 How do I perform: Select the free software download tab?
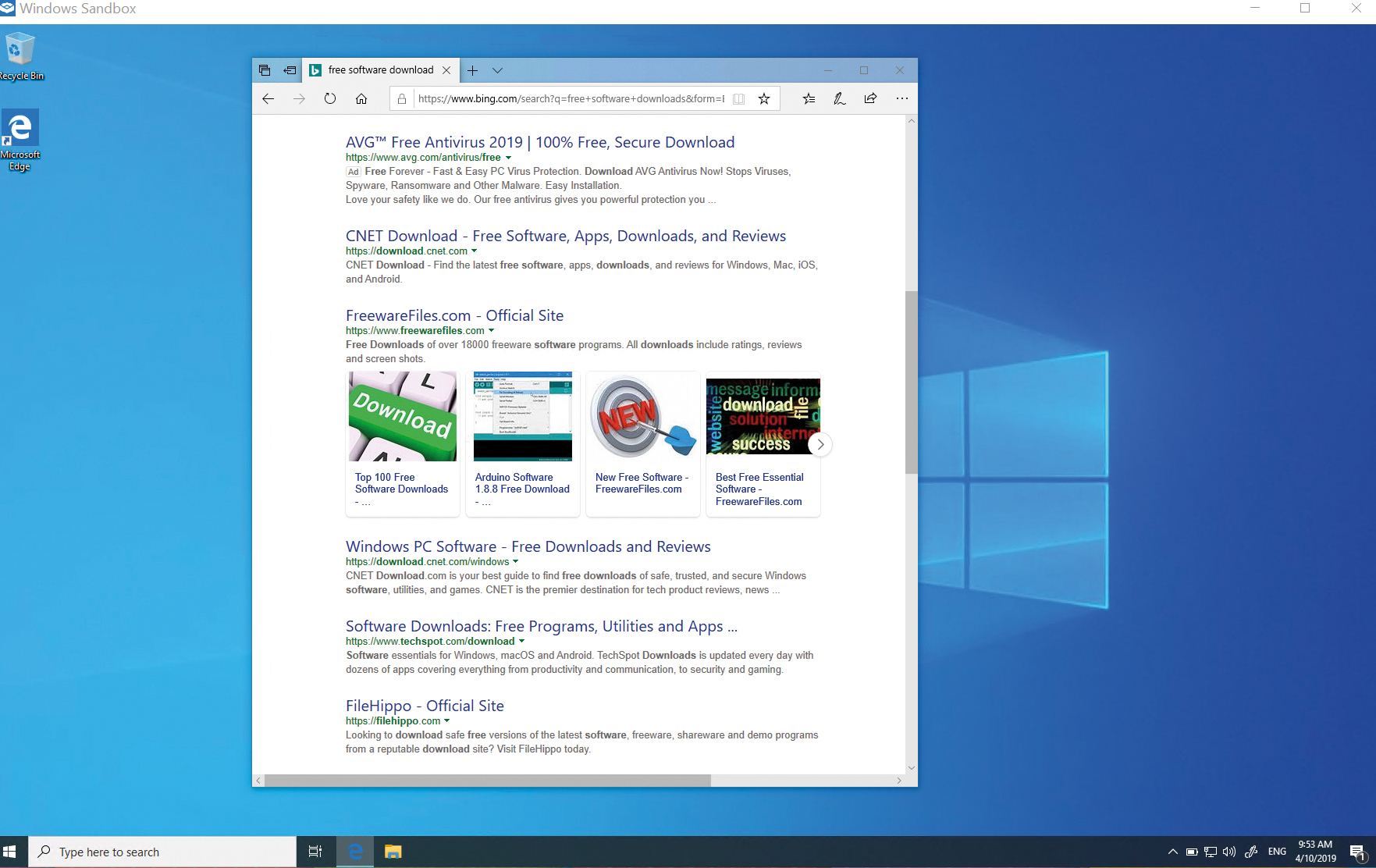click(380, 70)
